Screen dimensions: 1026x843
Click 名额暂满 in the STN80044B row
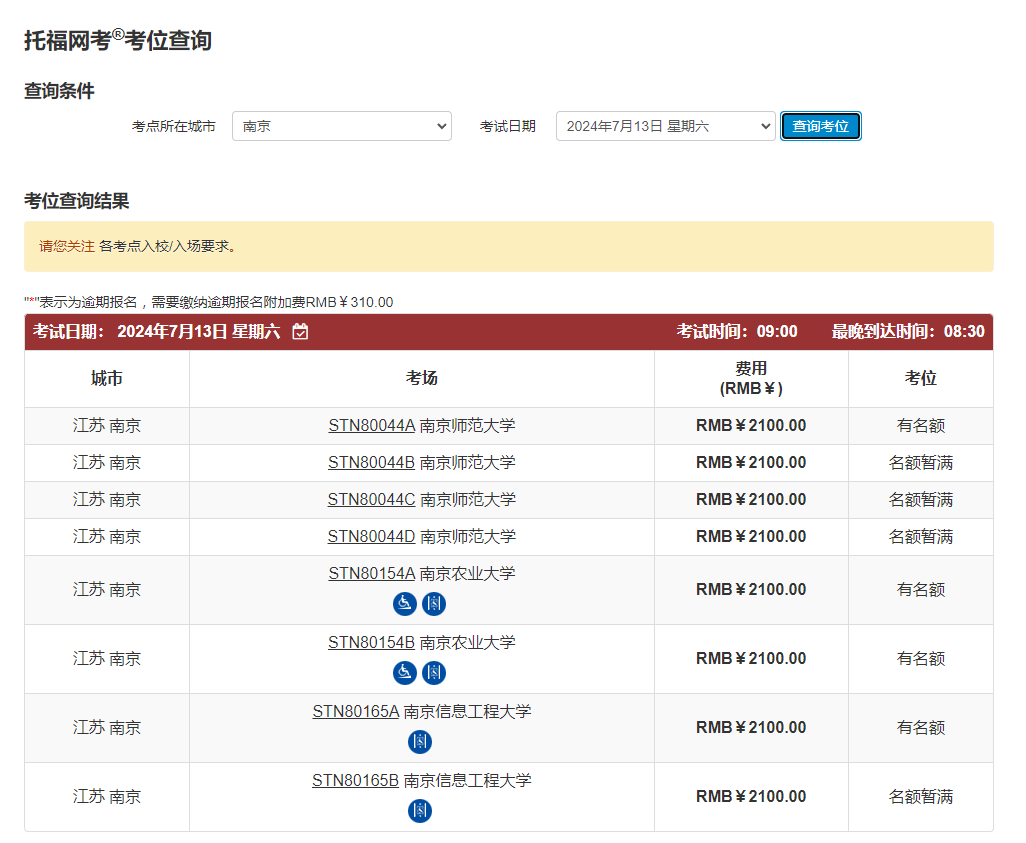[921, 463]
